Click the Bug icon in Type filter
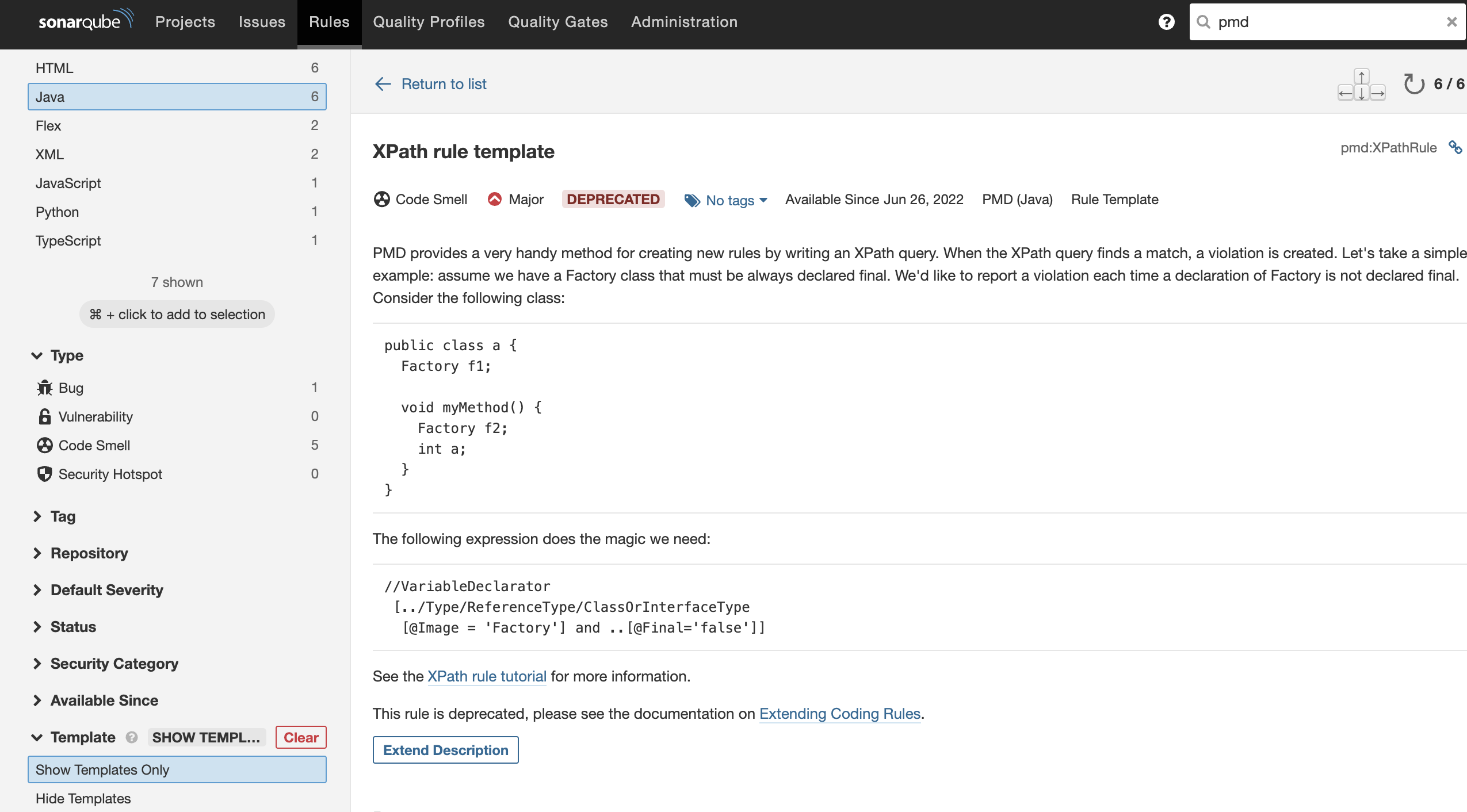The image size is (1467, 812). coord(44,388)
